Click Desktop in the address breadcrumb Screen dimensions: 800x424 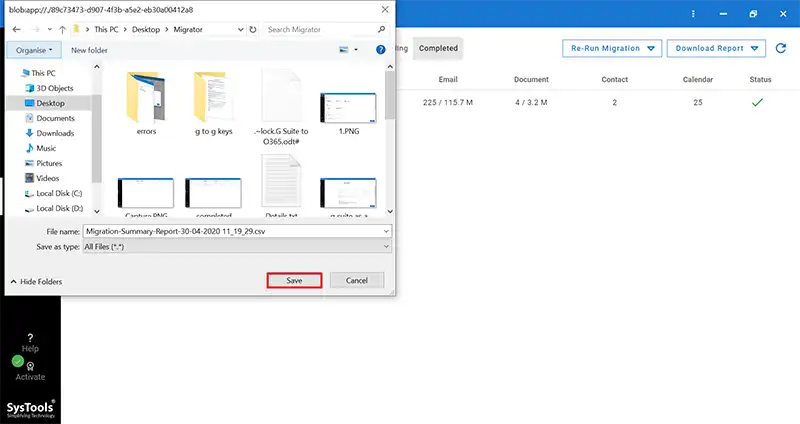click(x=146, y=30)
